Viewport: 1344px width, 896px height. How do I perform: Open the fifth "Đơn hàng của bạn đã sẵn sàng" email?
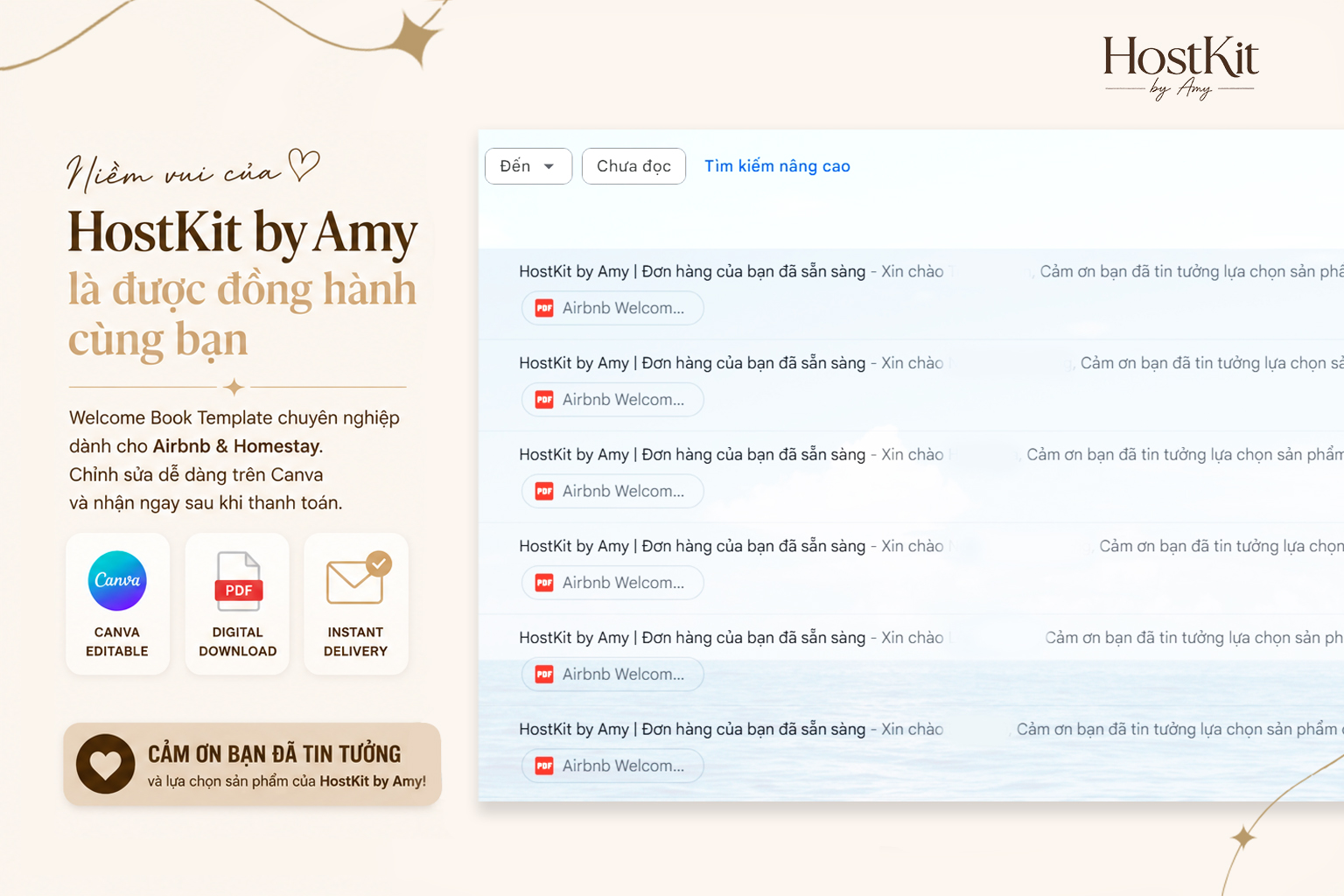[911, 661]
